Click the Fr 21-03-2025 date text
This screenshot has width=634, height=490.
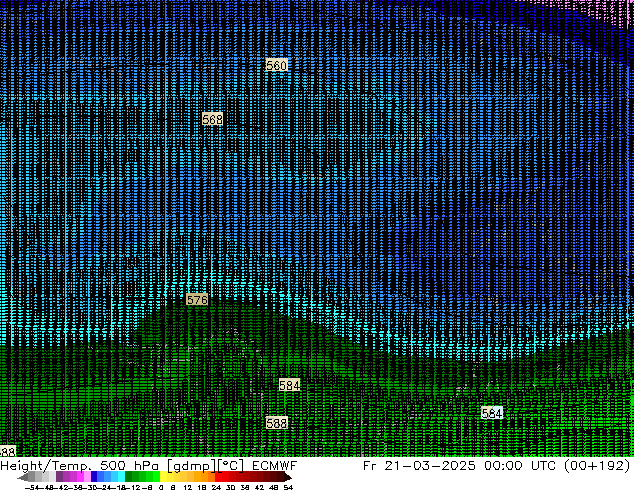[419, 465]
